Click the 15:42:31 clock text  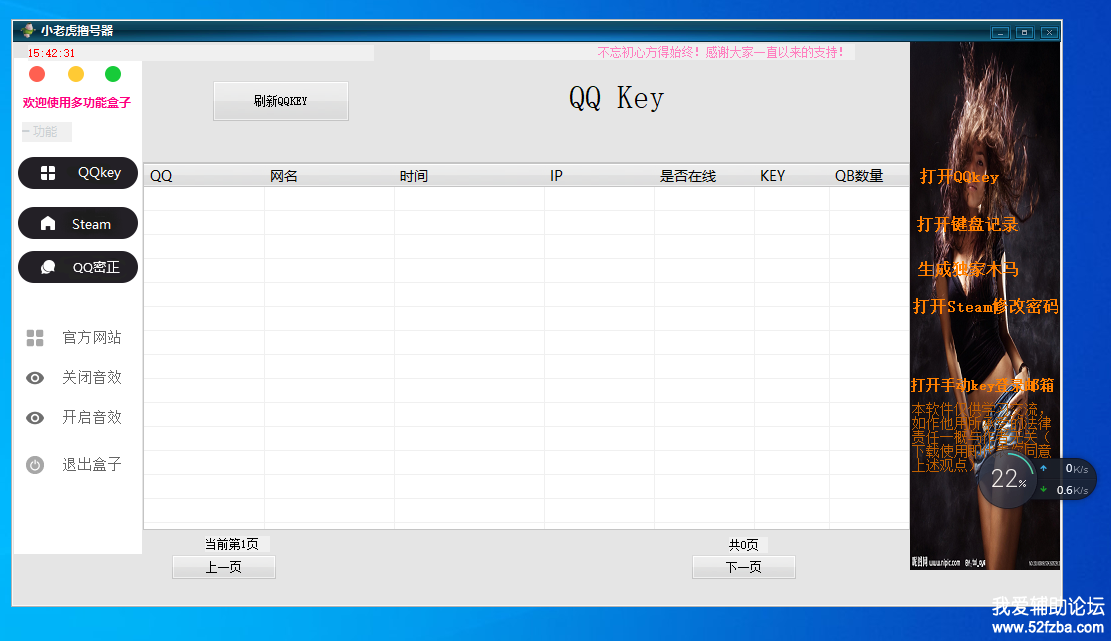pos(51,53)
